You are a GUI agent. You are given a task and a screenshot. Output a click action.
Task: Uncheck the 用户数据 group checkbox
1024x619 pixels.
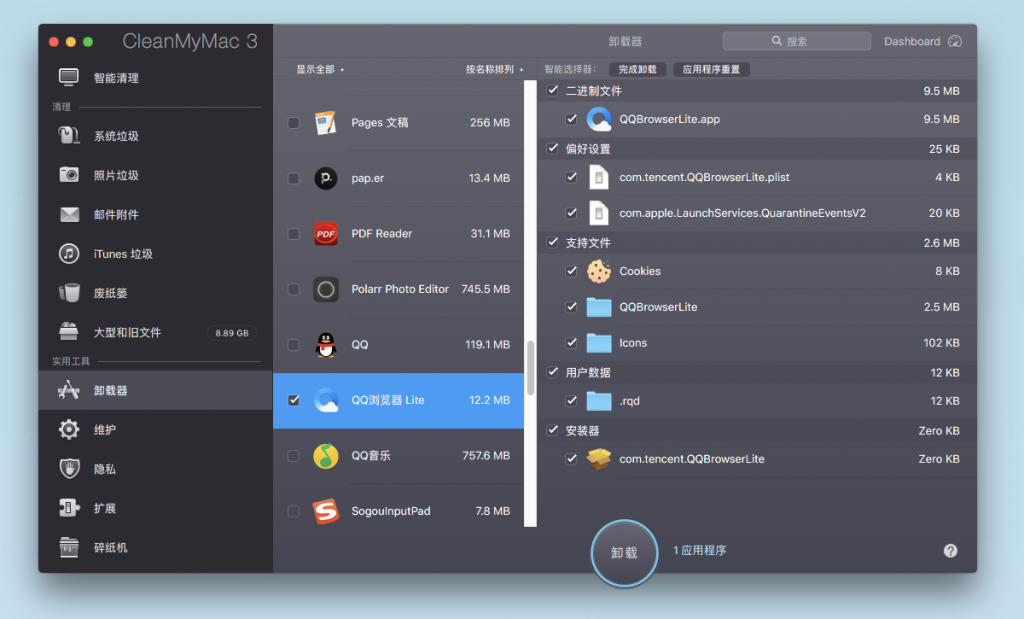(552, 372)
